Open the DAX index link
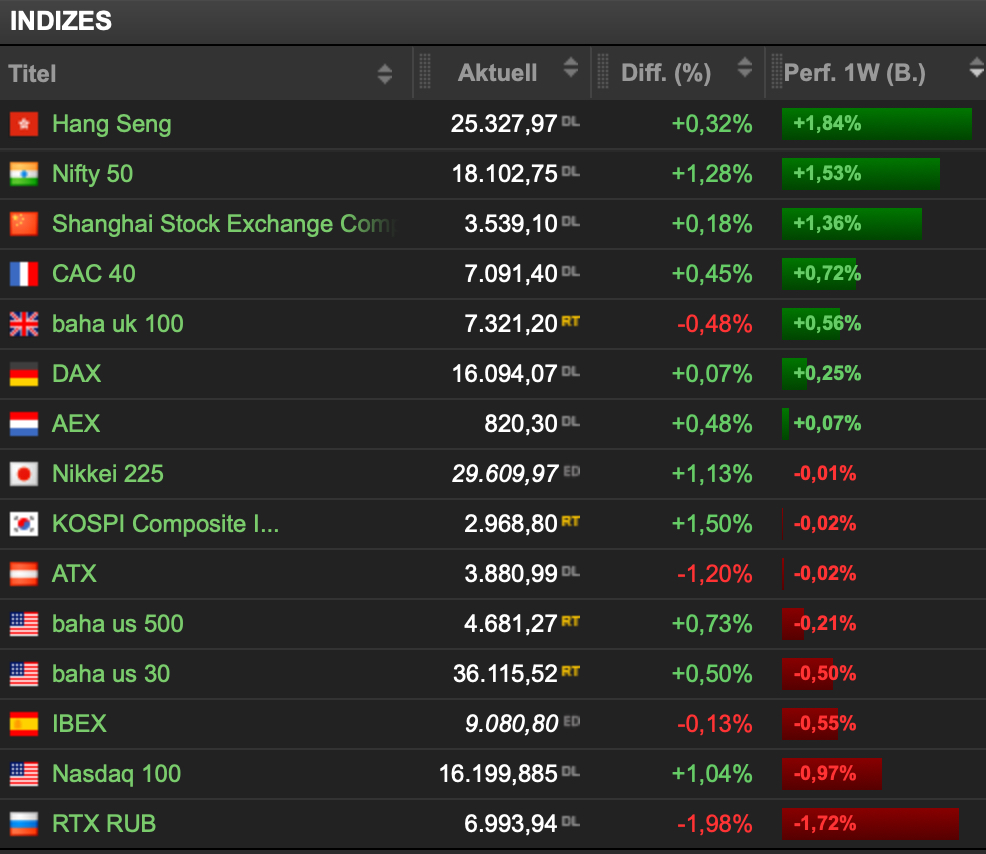This screenshot has width=986, height=854. click(76, 374)
